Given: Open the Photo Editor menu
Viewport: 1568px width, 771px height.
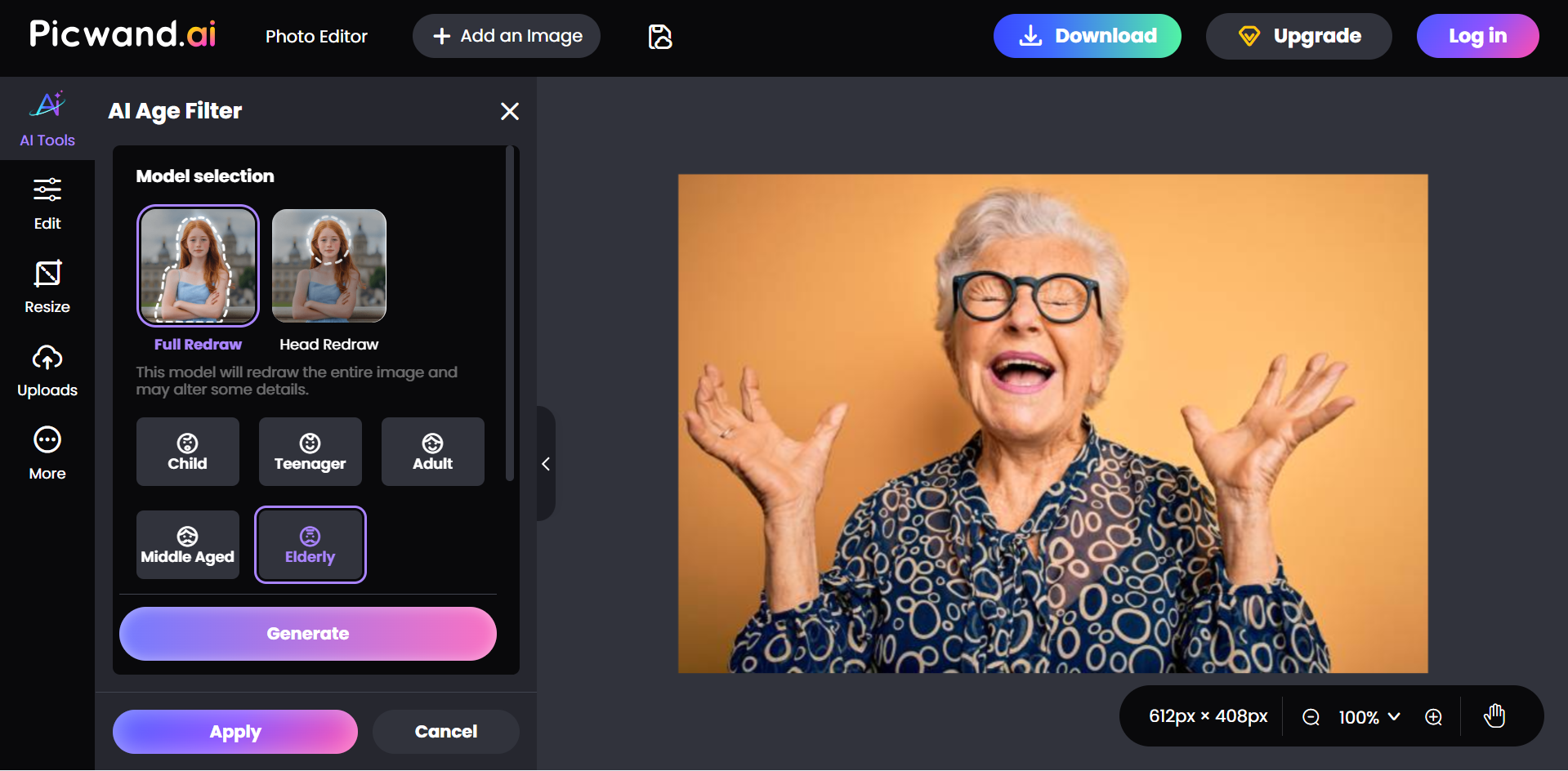Looking at the screenshot, I should coord(316,36).
